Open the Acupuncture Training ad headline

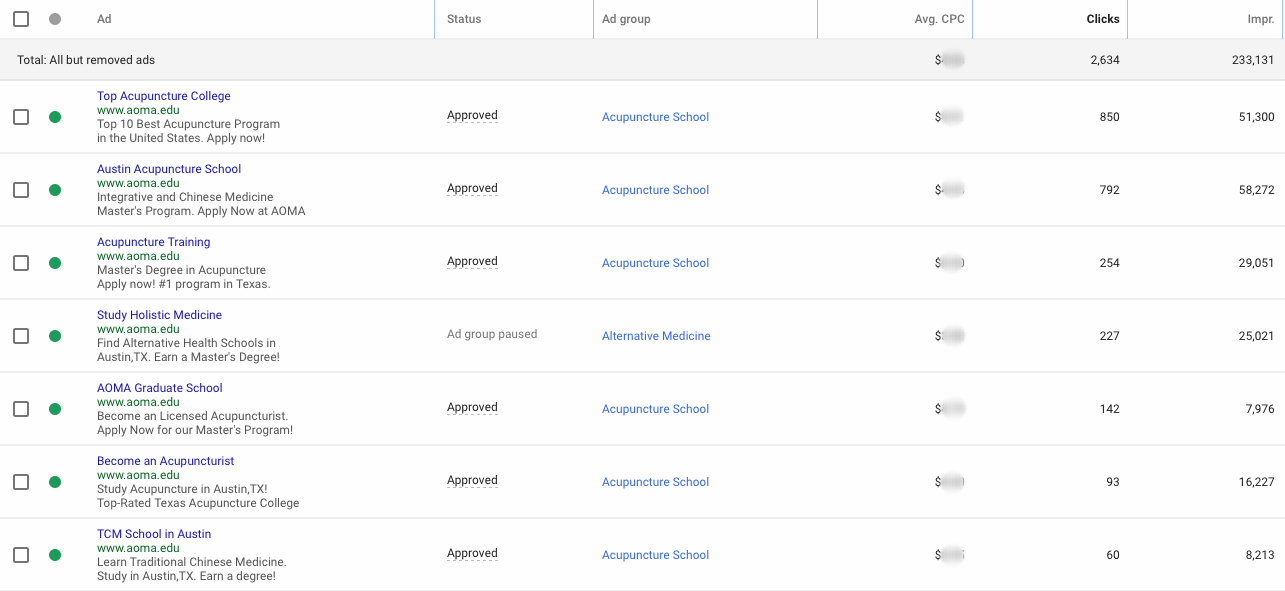click(154, 242)
